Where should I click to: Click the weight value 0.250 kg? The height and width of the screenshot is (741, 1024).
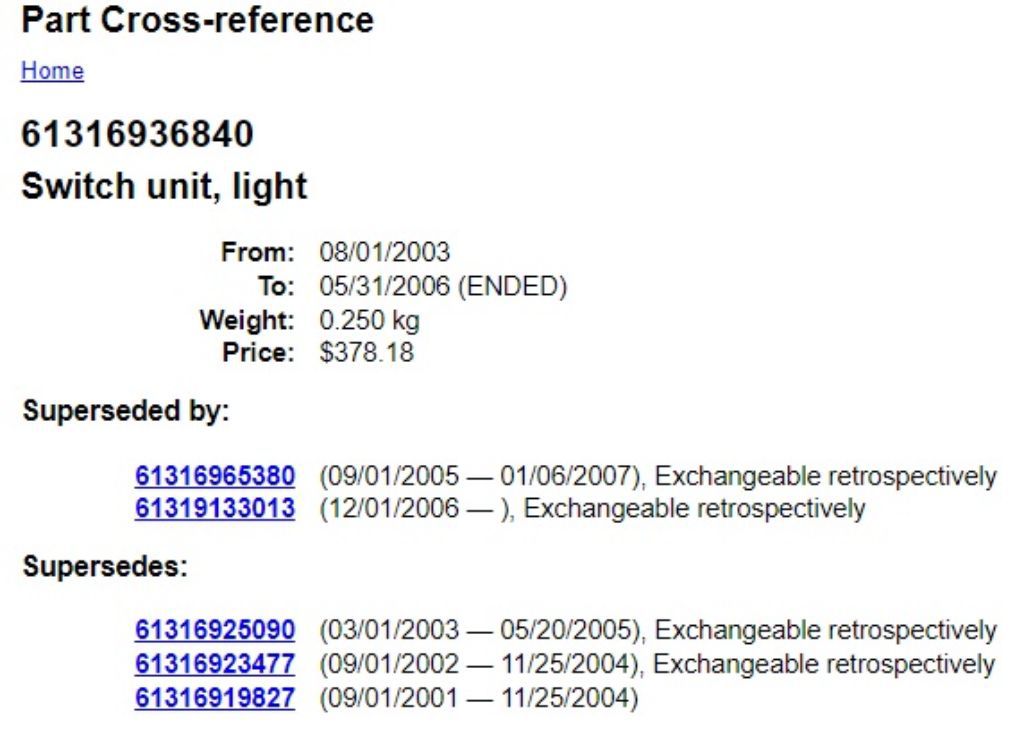pos(370,321)
